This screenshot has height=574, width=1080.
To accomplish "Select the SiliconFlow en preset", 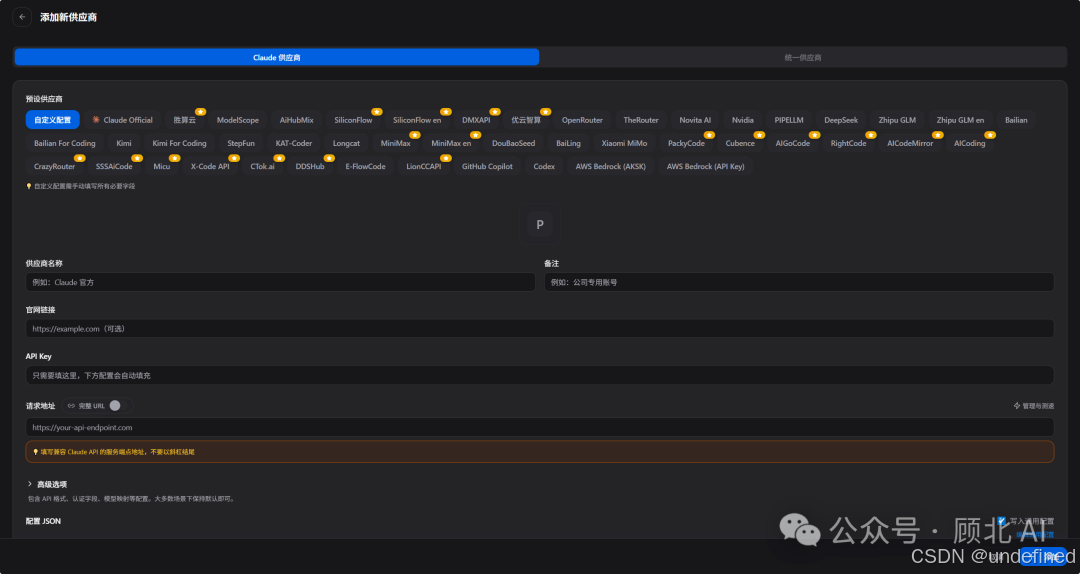I will (417, 120).
